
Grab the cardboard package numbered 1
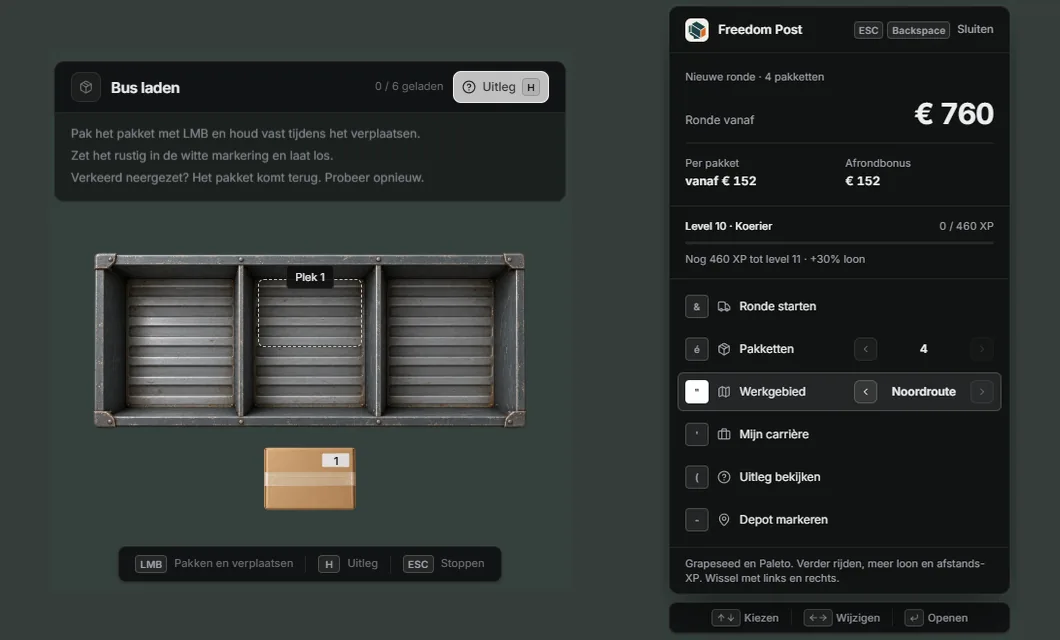pyautogui.click(x=310, y=478)
